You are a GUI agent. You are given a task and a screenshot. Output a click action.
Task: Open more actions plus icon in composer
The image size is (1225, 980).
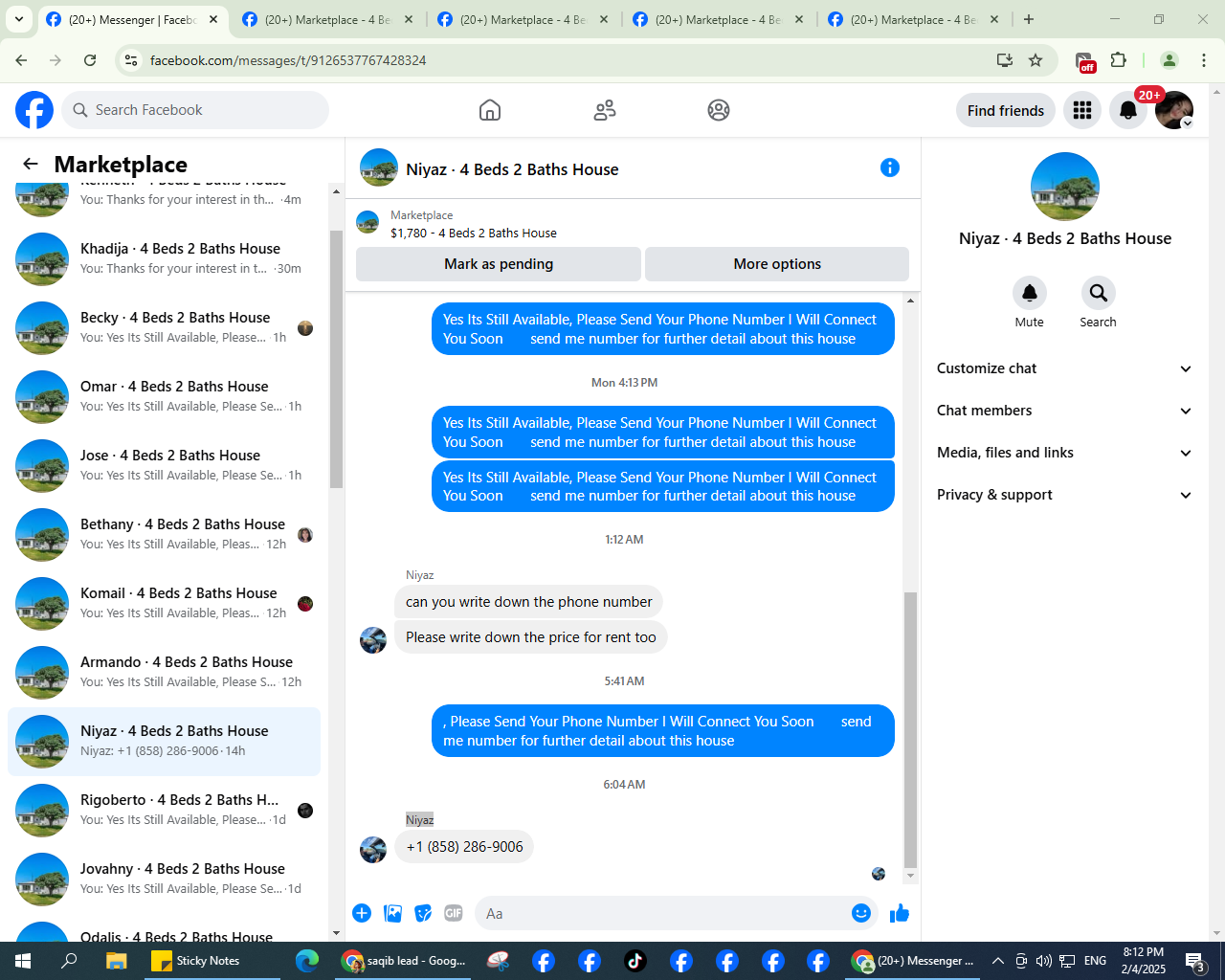coord(362,913)
